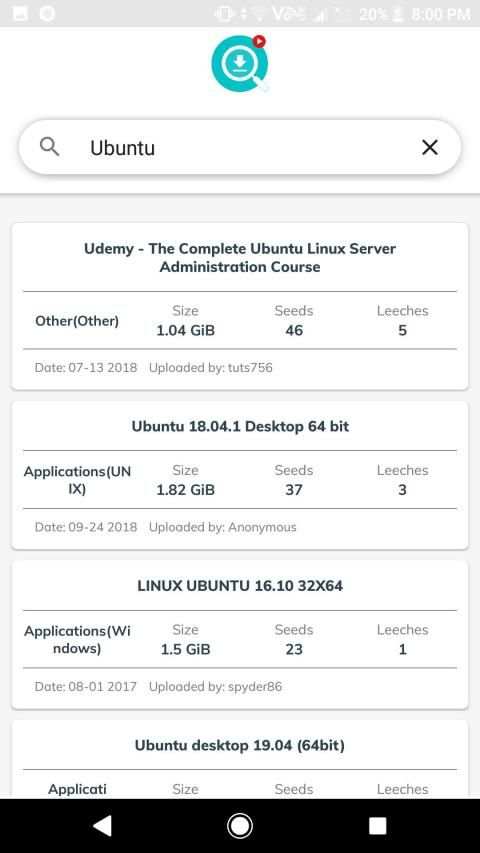
Task: Open Ubuntu 18.04.1 Desktop 64 bit result
Action: [240, 475]
